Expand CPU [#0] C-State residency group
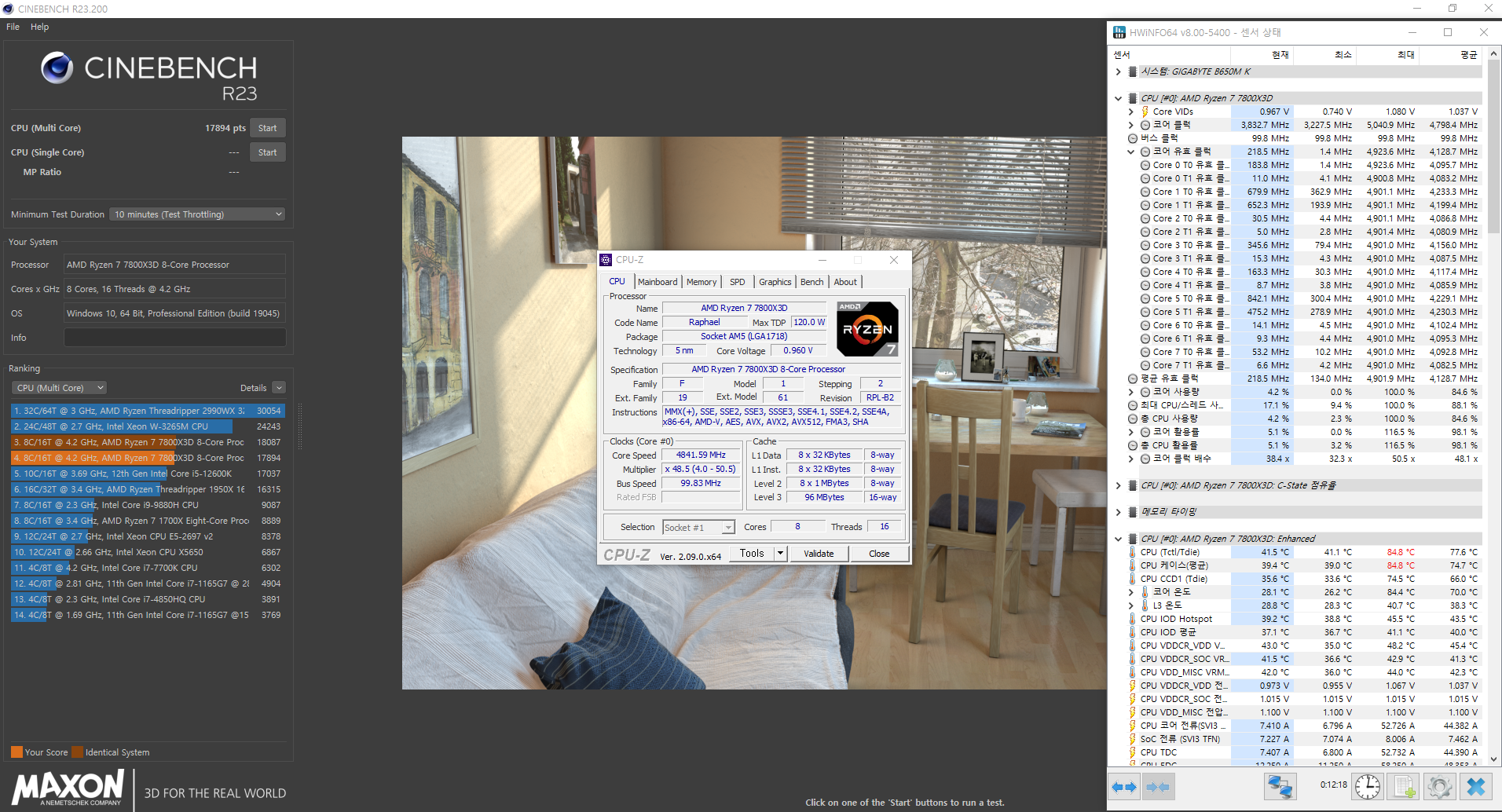 pos(1118,485)
